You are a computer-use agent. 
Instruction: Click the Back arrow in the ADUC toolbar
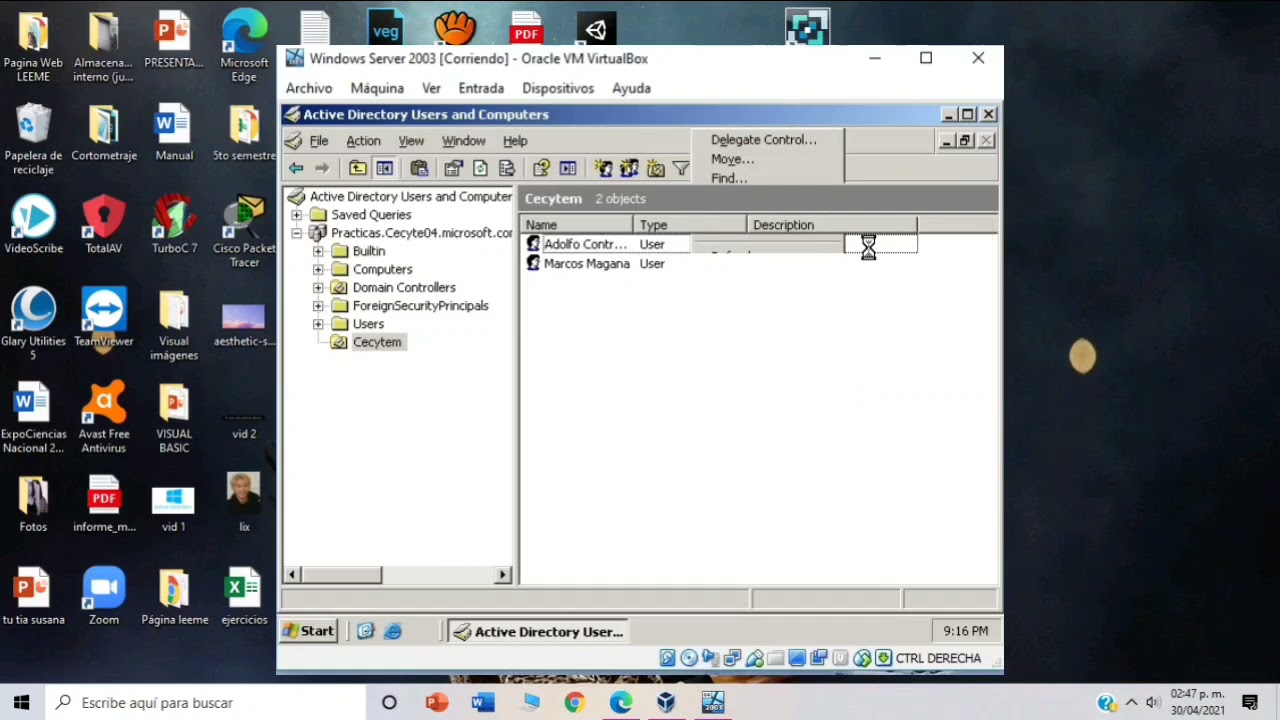[296, 169]
